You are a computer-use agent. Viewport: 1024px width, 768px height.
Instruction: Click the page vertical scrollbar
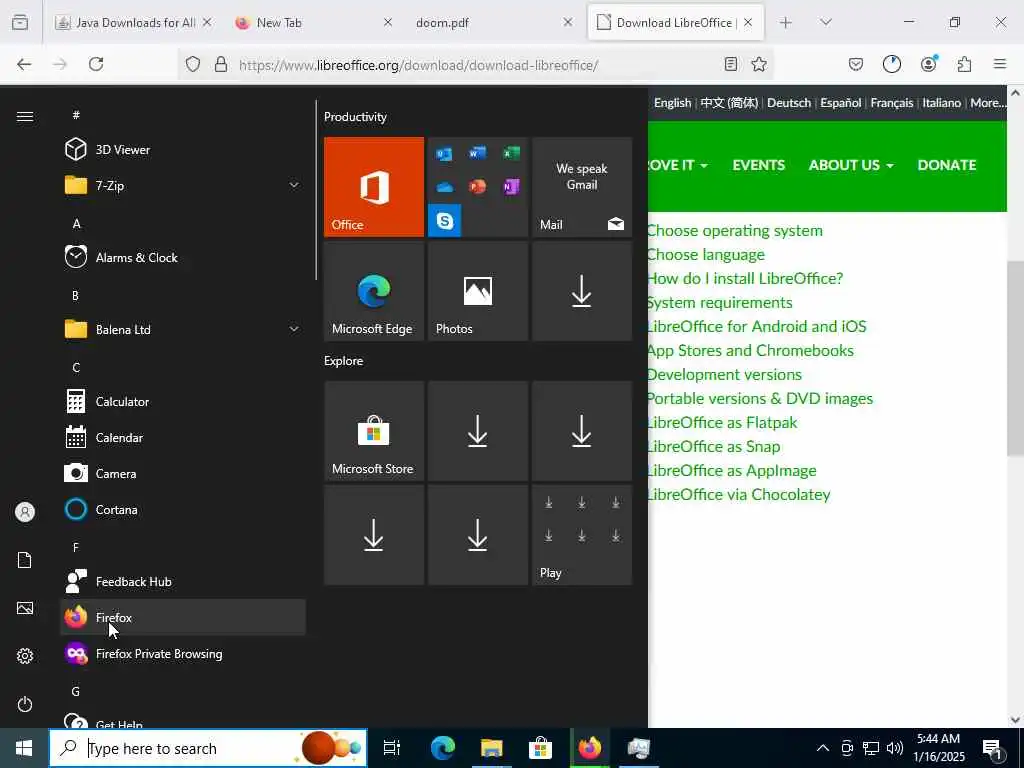[x=1016, y=357]
